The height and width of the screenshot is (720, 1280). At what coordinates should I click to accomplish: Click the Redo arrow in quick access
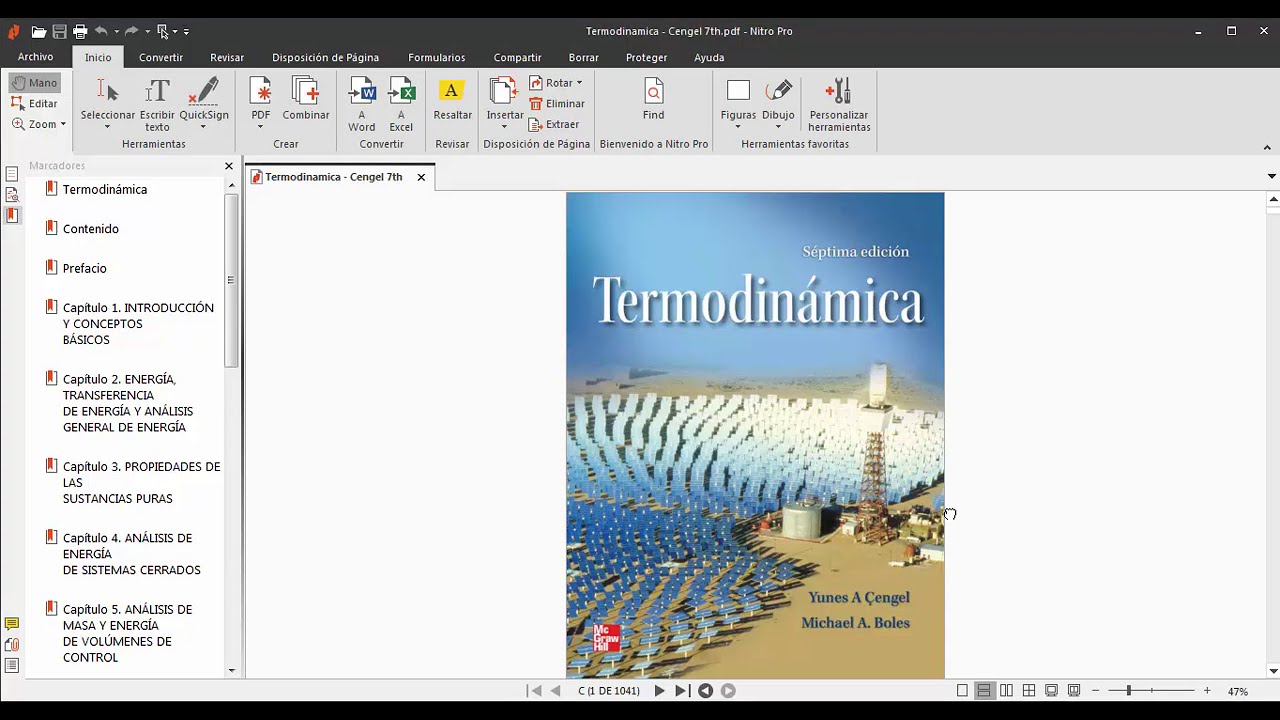pyautogui.click(x=131, y=32)
